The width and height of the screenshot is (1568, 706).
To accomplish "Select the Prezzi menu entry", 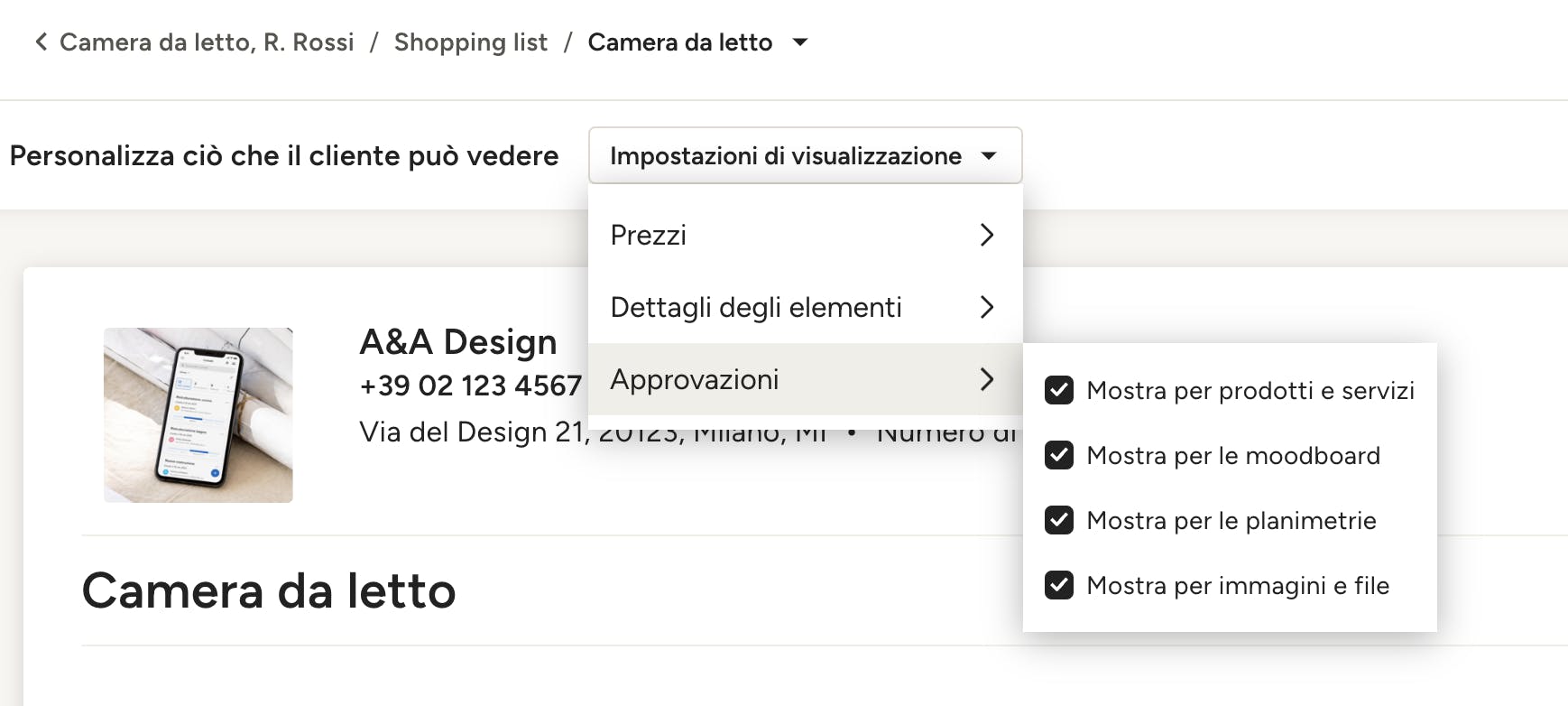I will coord(805,235).
